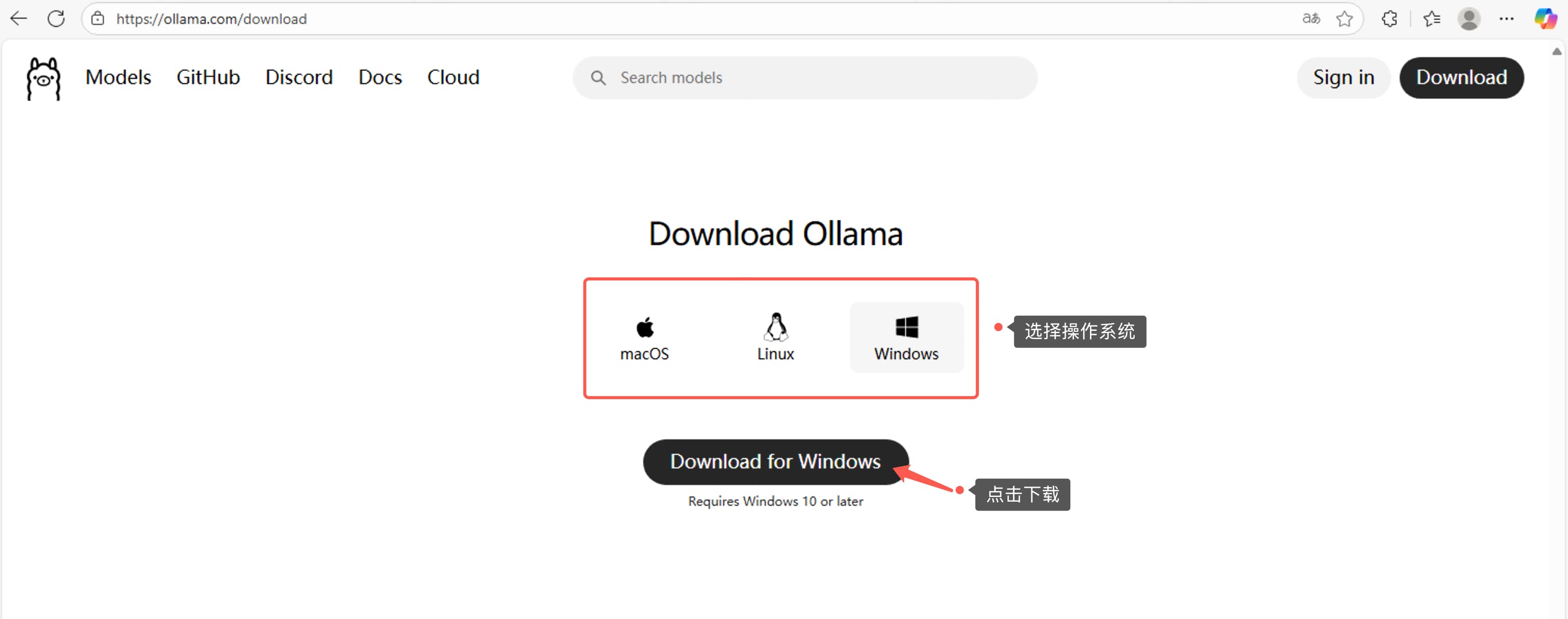
Task: Click the Search models input field
Action: coord(730,78)
